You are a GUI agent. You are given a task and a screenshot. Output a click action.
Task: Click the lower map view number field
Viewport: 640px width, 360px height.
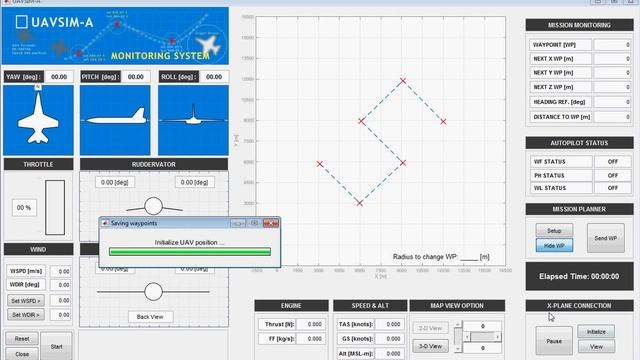click(x=482, y=348)
